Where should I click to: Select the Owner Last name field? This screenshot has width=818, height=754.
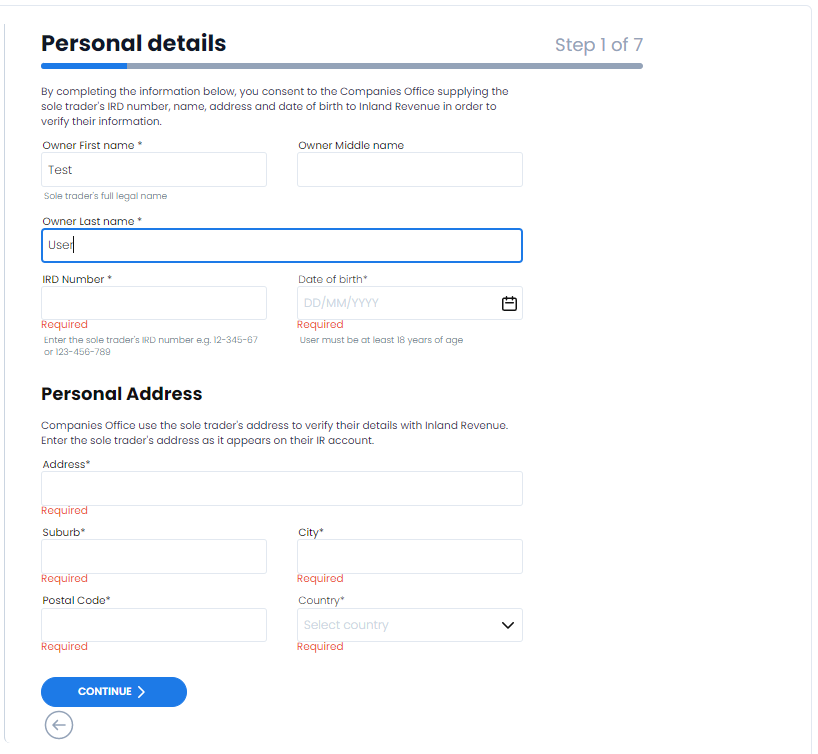(282, 245)
